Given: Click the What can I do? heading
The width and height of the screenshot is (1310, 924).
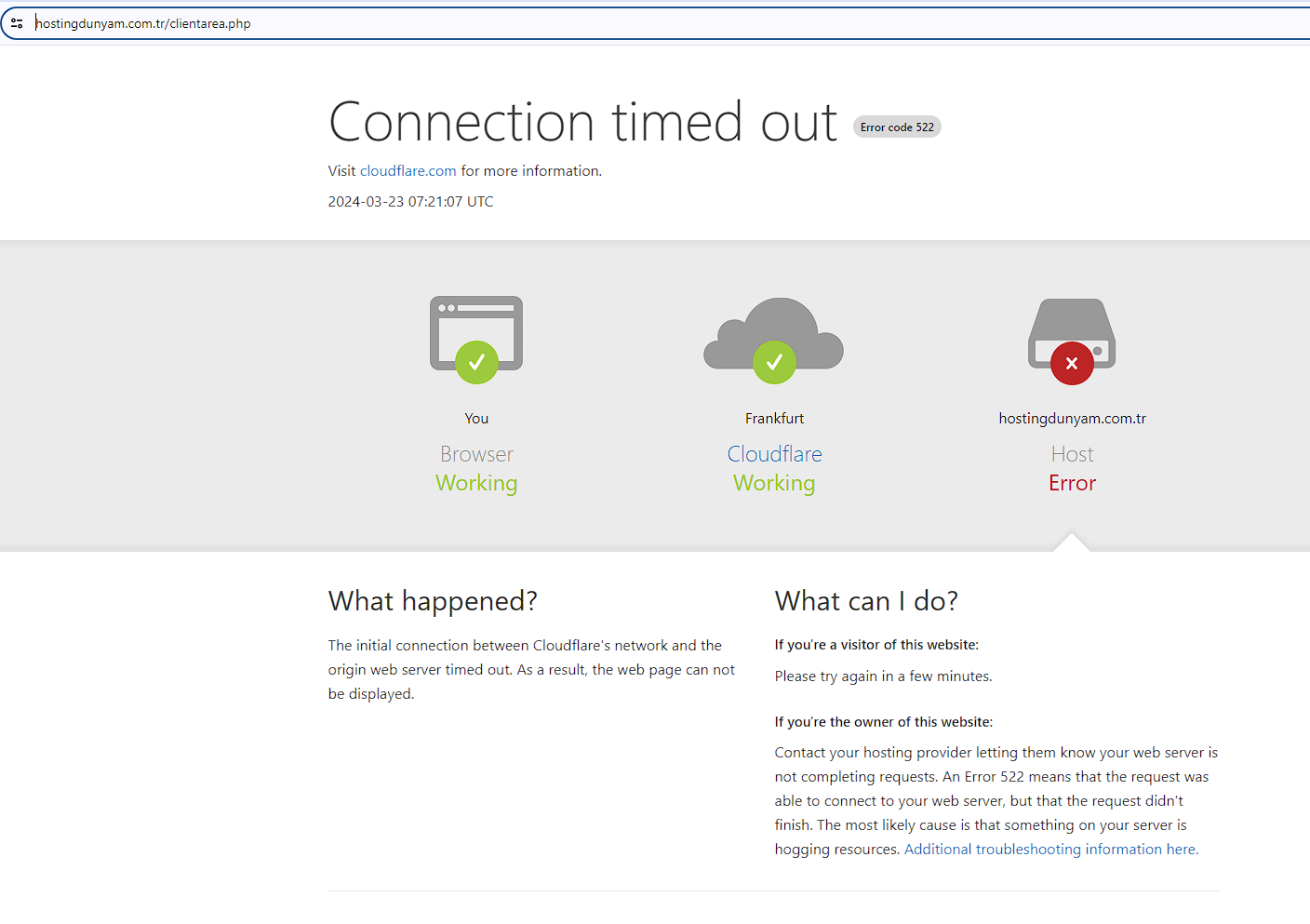Looking at the screenshot, I should tap(866, 601).
